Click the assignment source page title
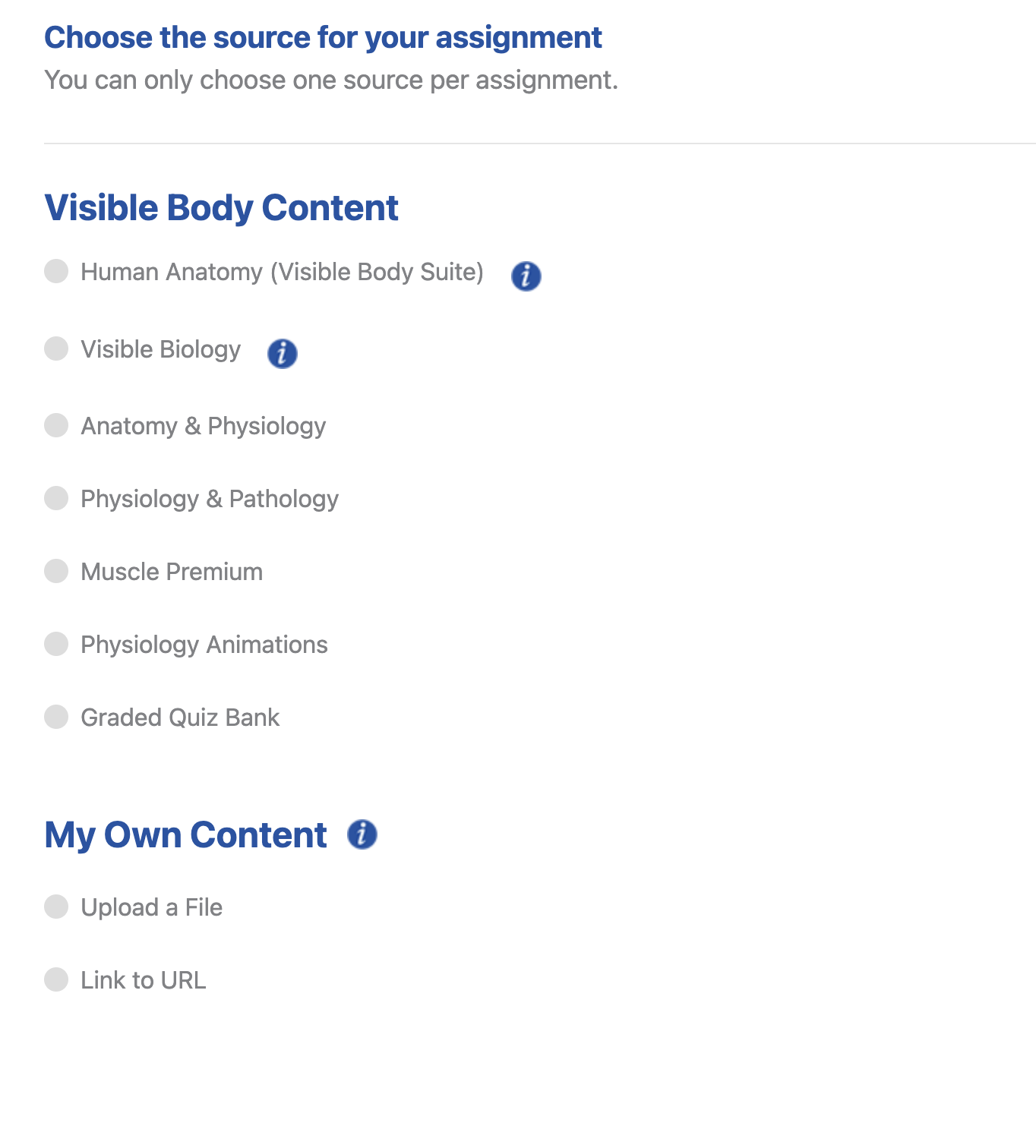Viewport: 1036px width, 1148px height. (x=323, y=36)
